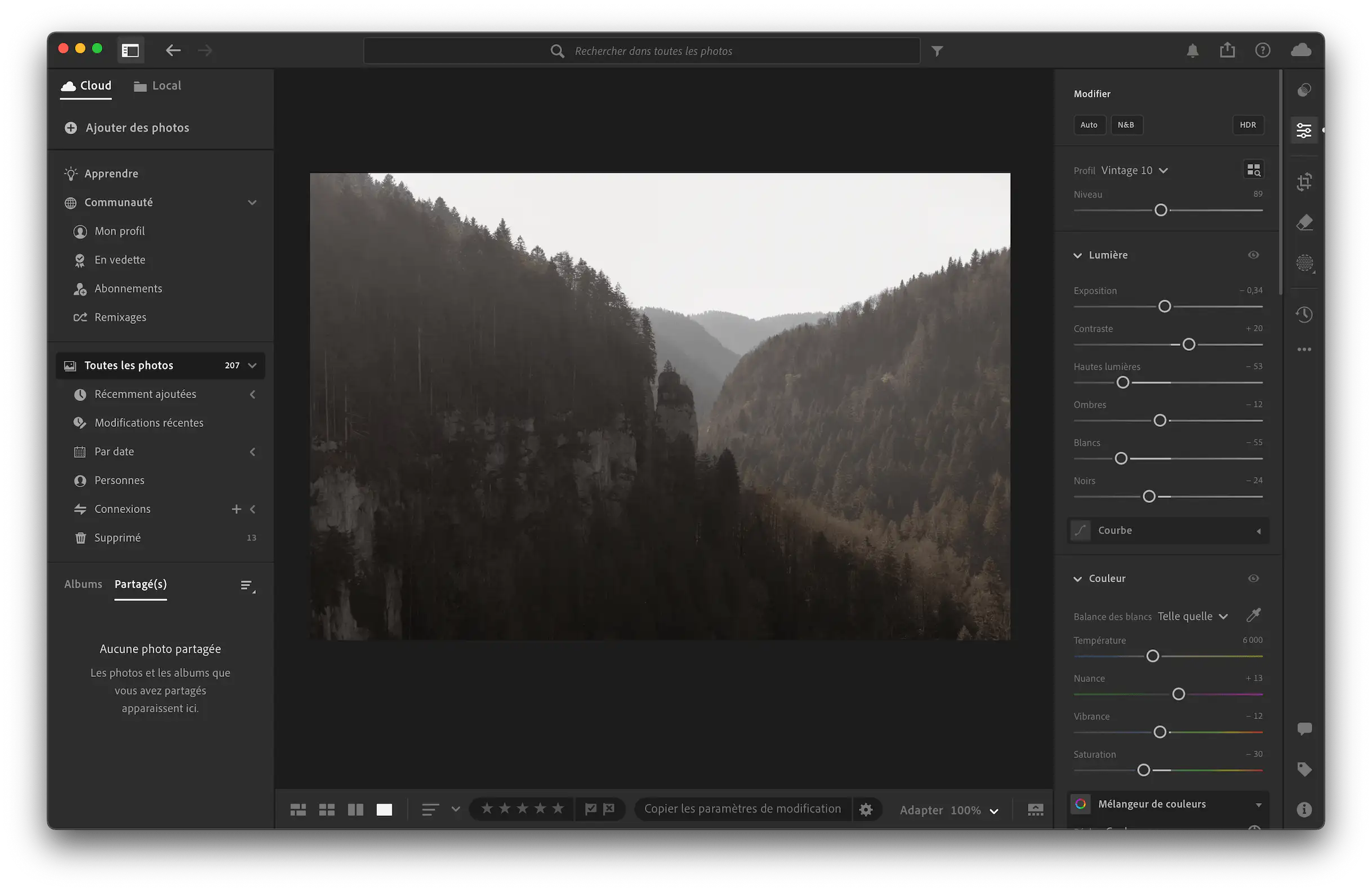Add a connection with plus icon

[236, 509]
